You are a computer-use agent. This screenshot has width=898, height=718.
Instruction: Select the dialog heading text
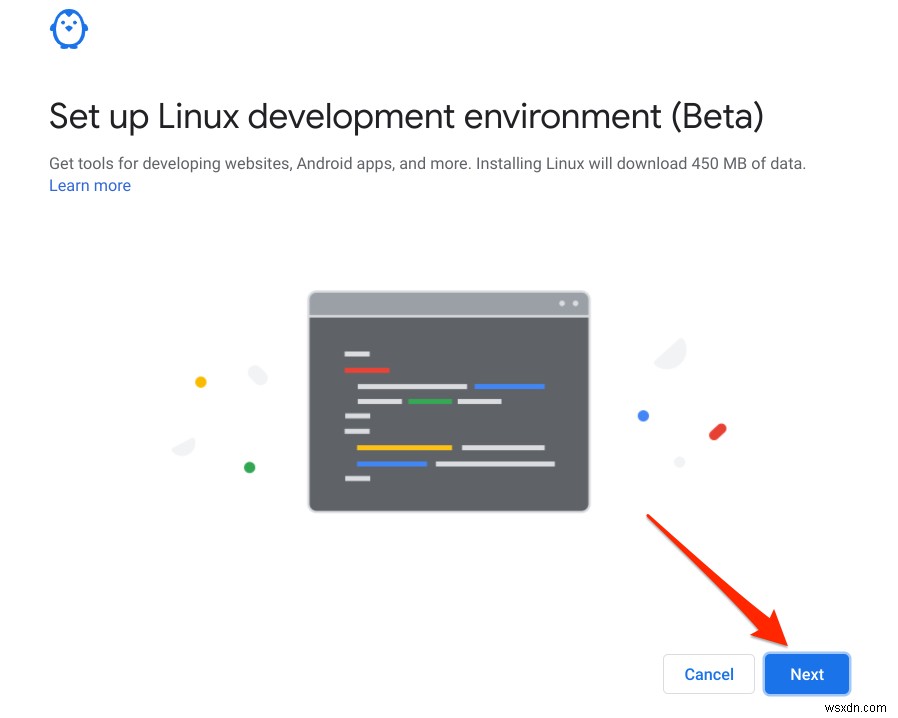click(406, 116)
